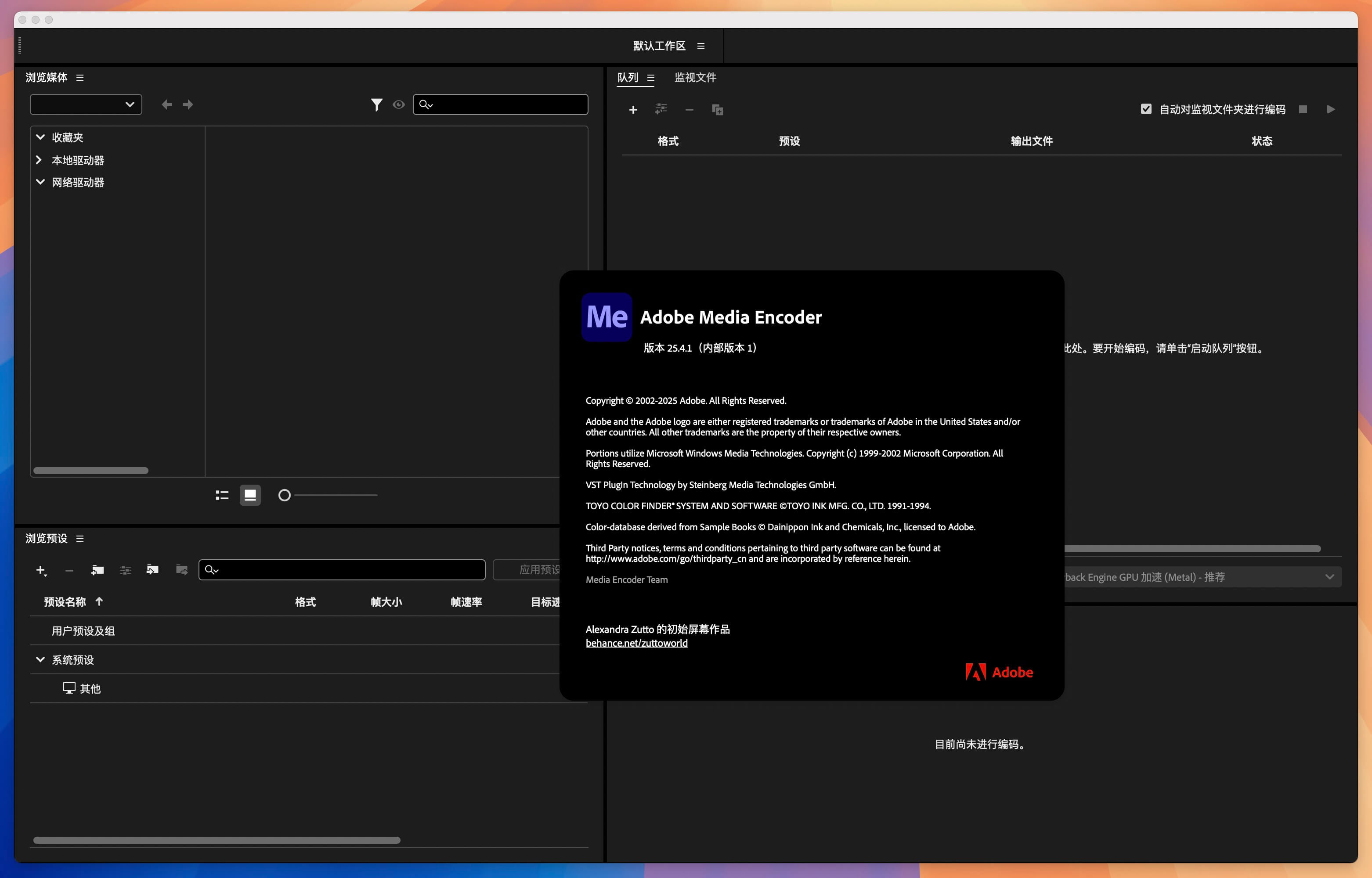Open the GPU 加速 renderer dropdown
The height and width of the screenshot is (878, 1372).
click(1329, 576)
